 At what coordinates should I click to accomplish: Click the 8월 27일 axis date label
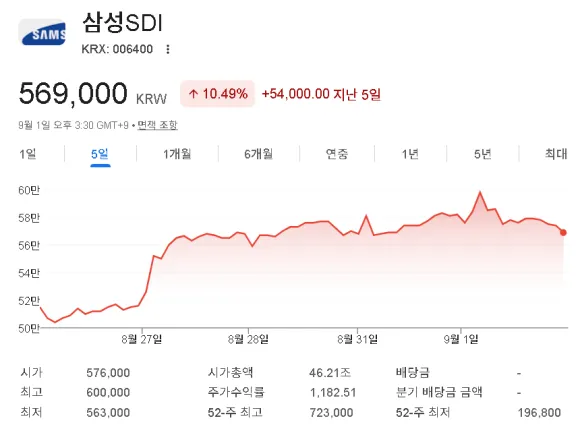coord(142,339)
